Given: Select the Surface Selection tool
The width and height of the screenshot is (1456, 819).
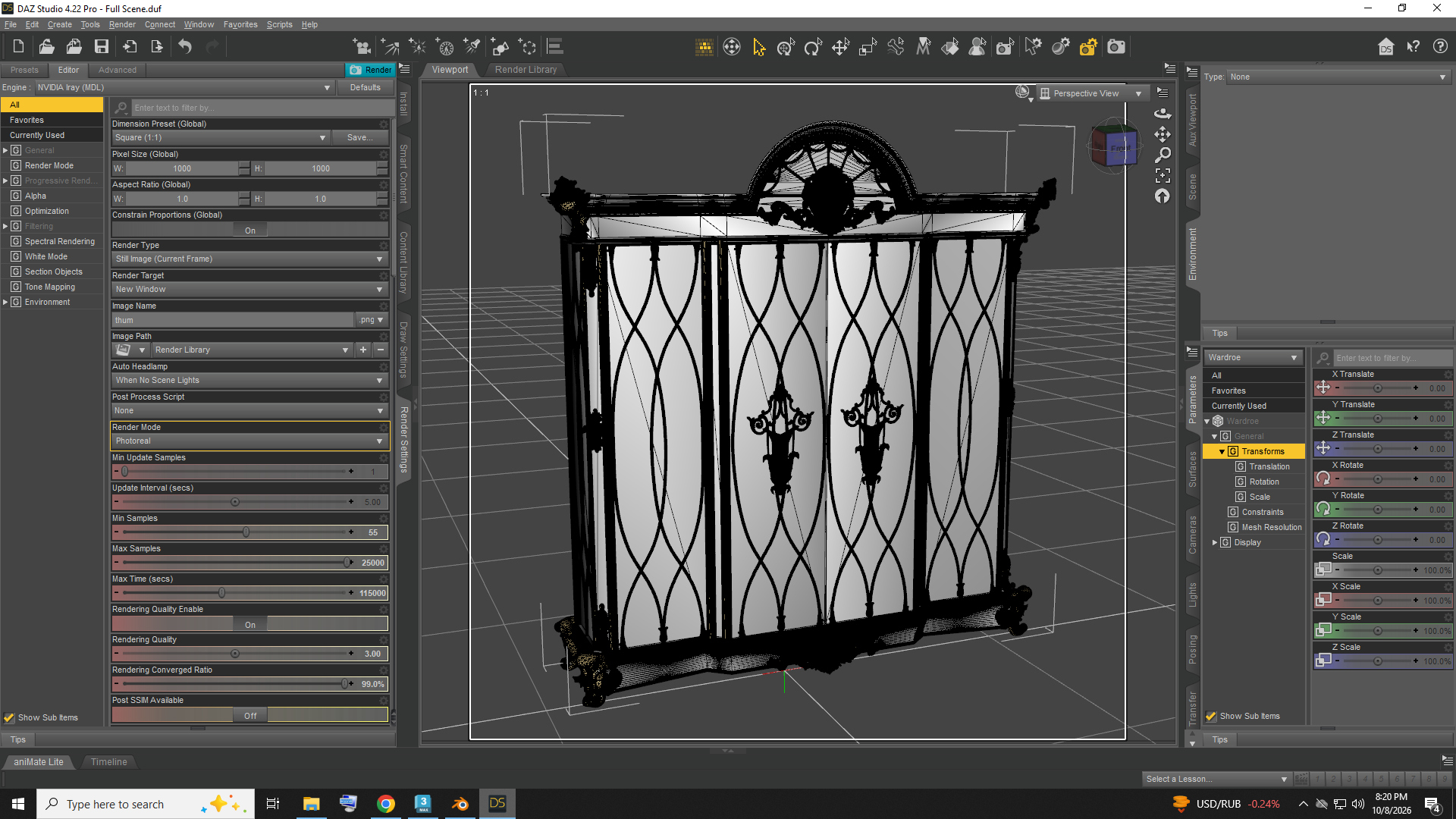Looking at the screenshot, I should pyautogui.click(x=950, y=47).
